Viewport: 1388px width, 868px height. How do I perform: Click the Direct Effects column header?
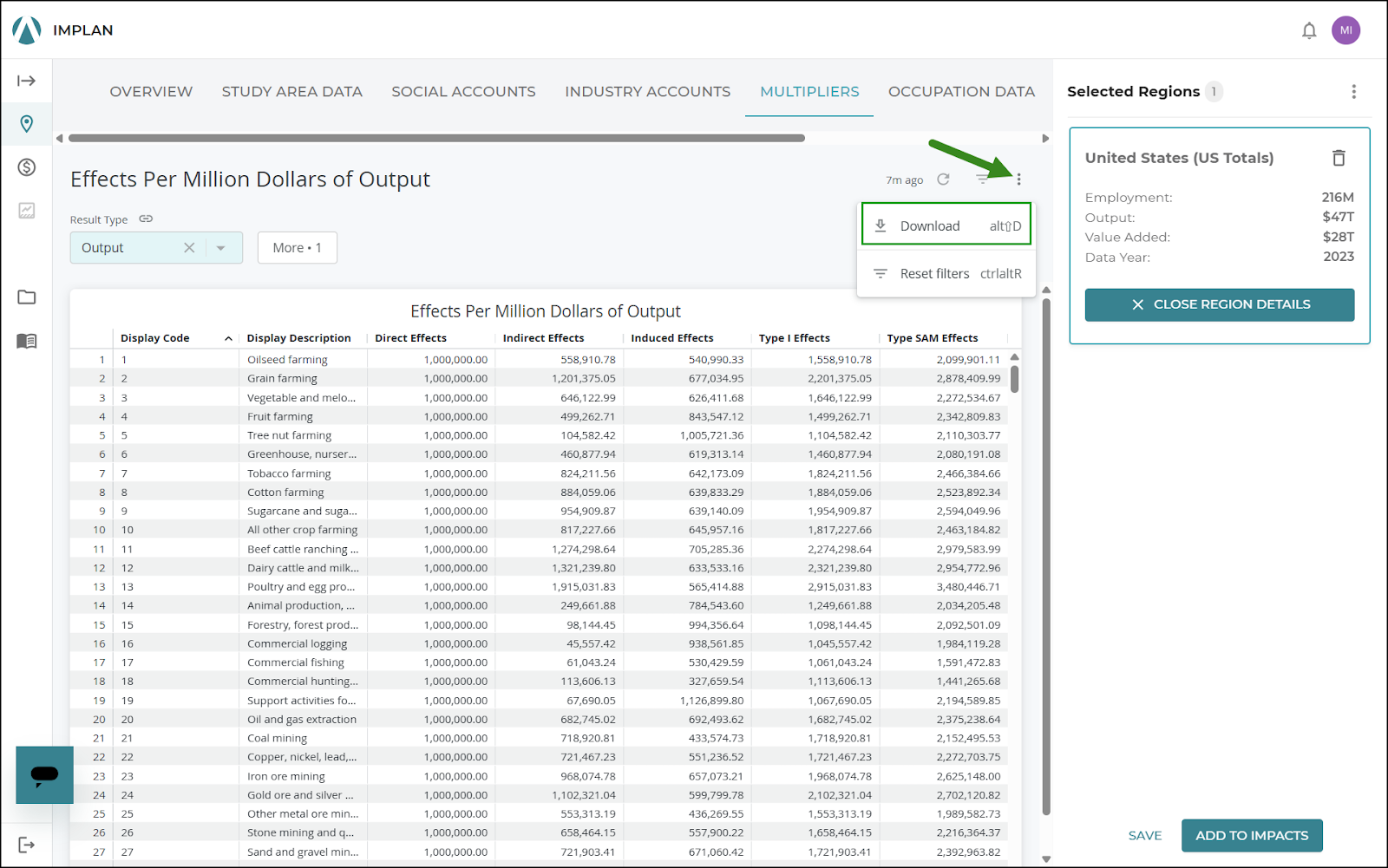[x=410, y=338]
